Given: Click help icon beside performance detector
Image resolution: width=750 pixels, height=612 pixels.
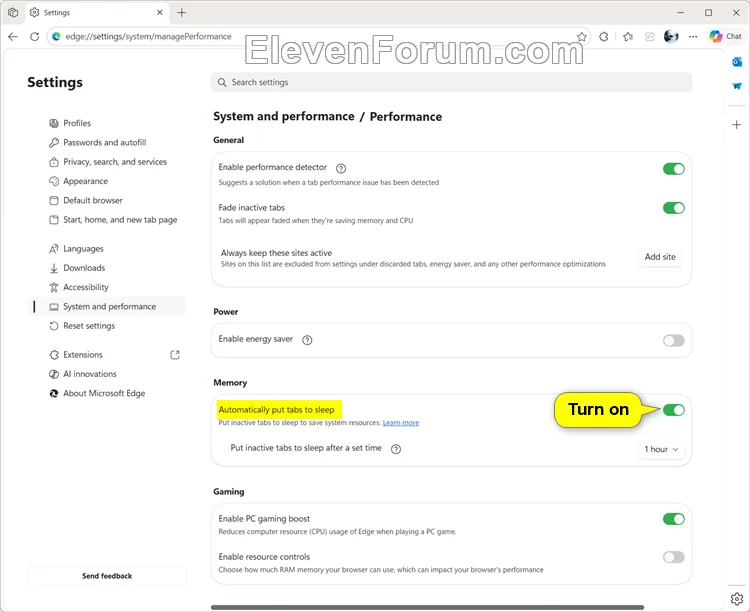Looking at the screenshot, I should tap(341, 168).
